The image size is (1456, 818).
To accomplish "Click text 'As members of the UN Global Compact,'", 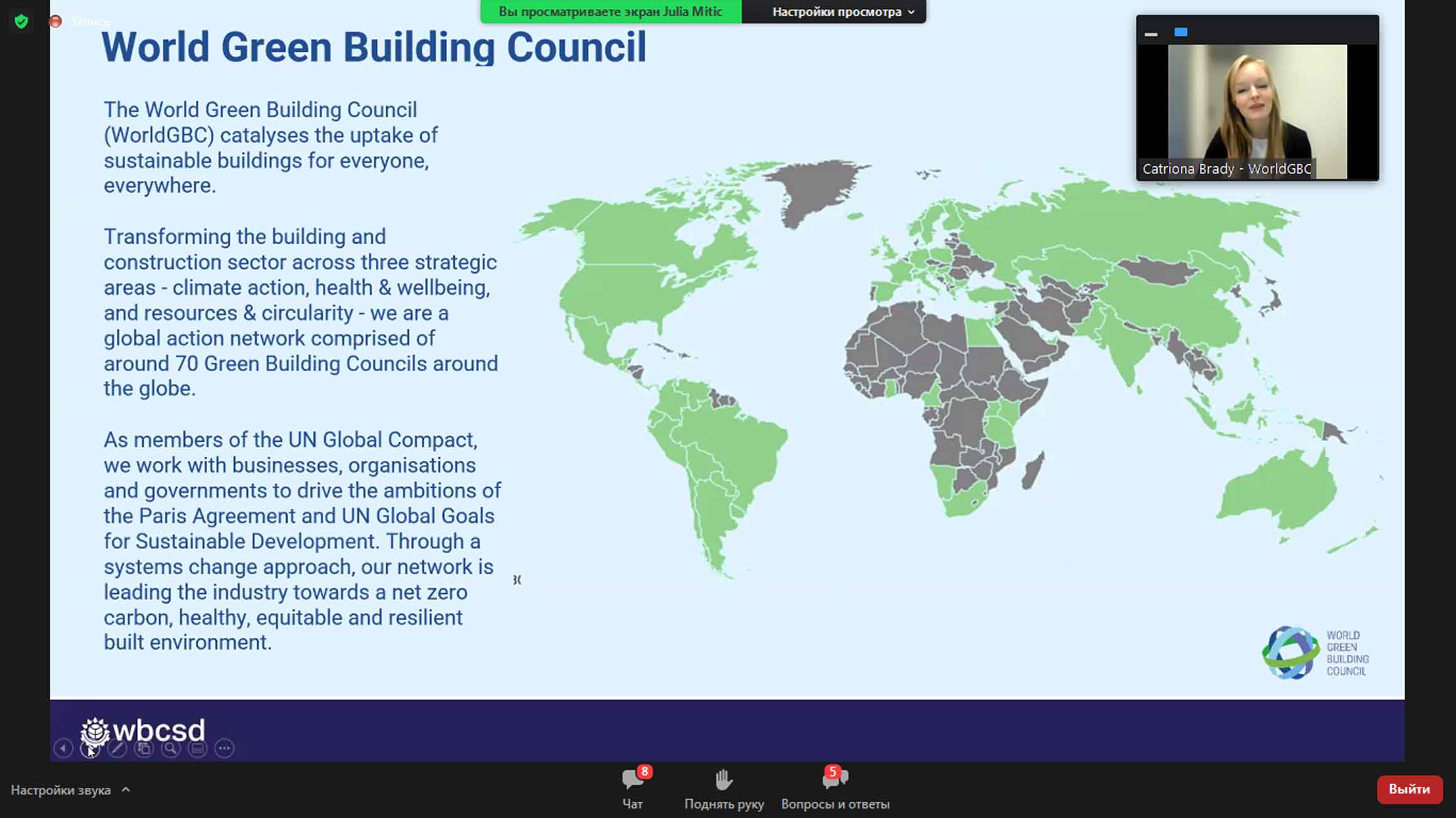I will tap(291, 440).
